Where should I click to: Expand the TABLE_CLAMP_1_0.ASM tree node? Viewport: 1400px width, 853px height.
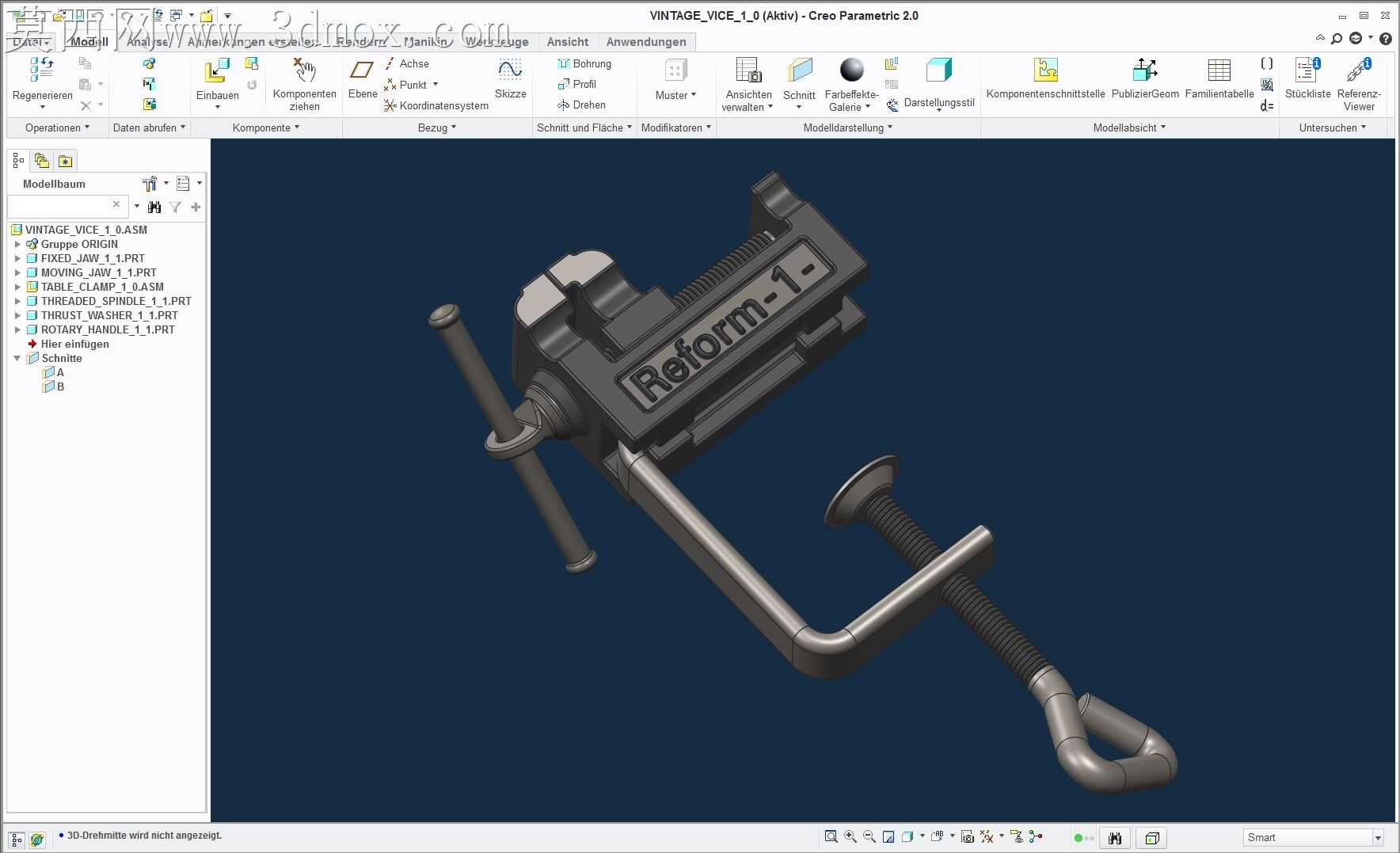tap(17, 287)
